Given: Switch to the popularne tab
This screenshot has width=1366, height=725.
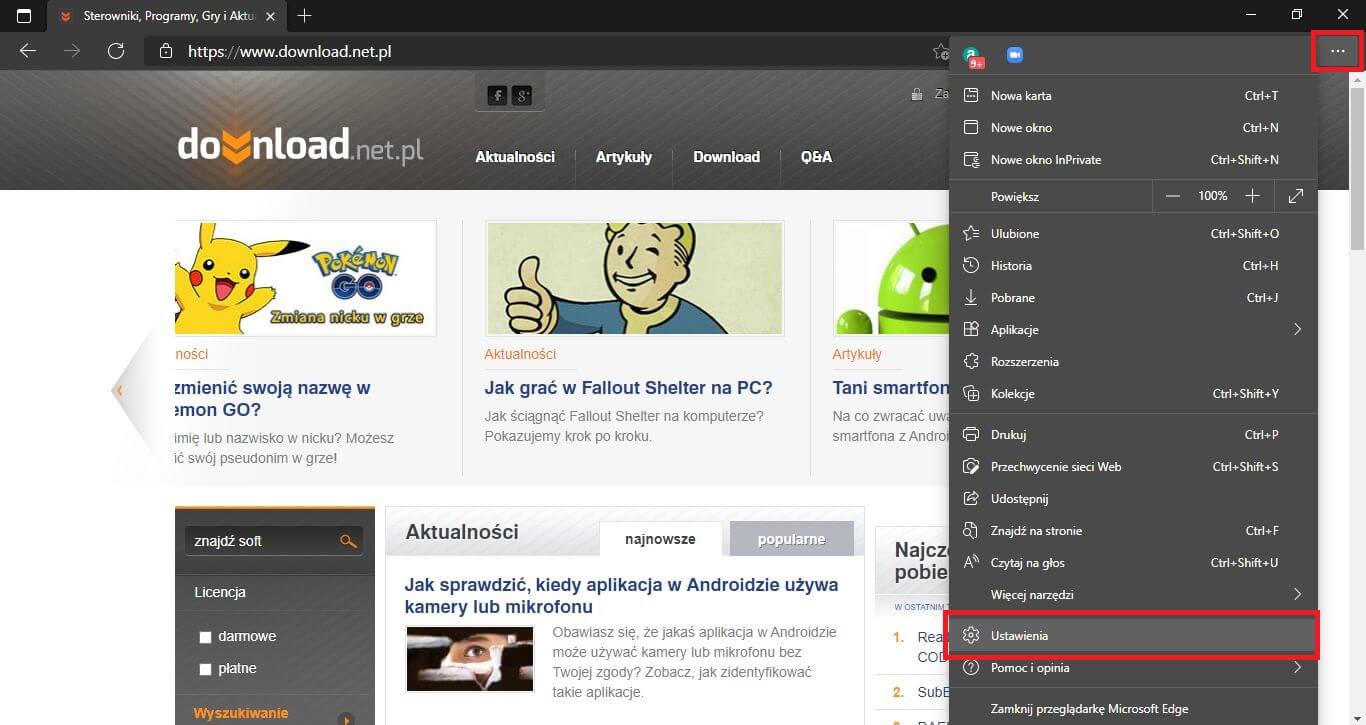Looking at the screenshot, I should click(791, 539).
